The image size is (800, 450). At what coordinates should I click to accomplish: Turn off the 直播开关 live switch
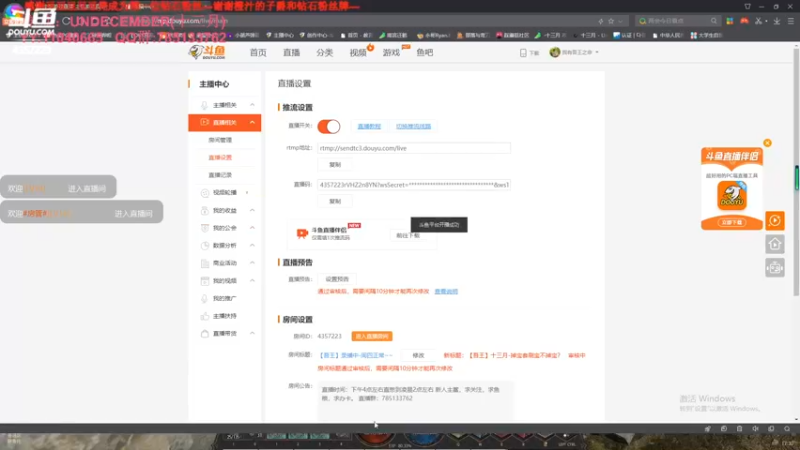[329, 126]
